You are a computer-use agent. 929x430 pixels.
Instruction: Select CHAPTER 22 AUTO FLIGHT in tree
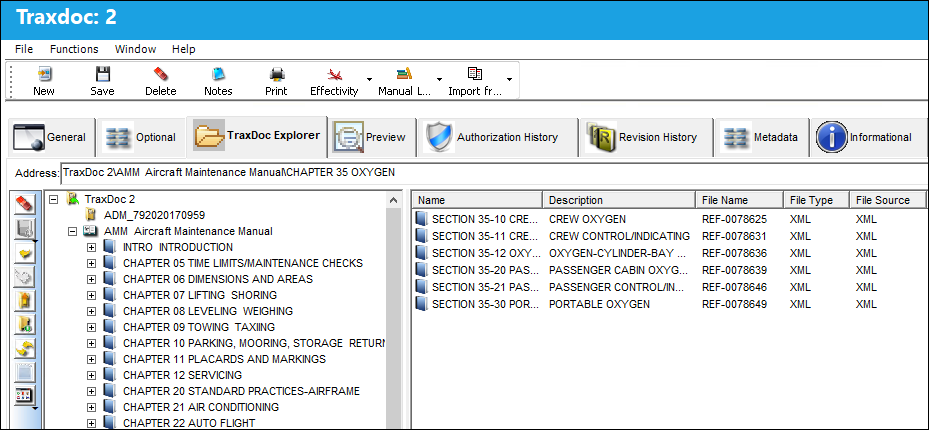189,423
